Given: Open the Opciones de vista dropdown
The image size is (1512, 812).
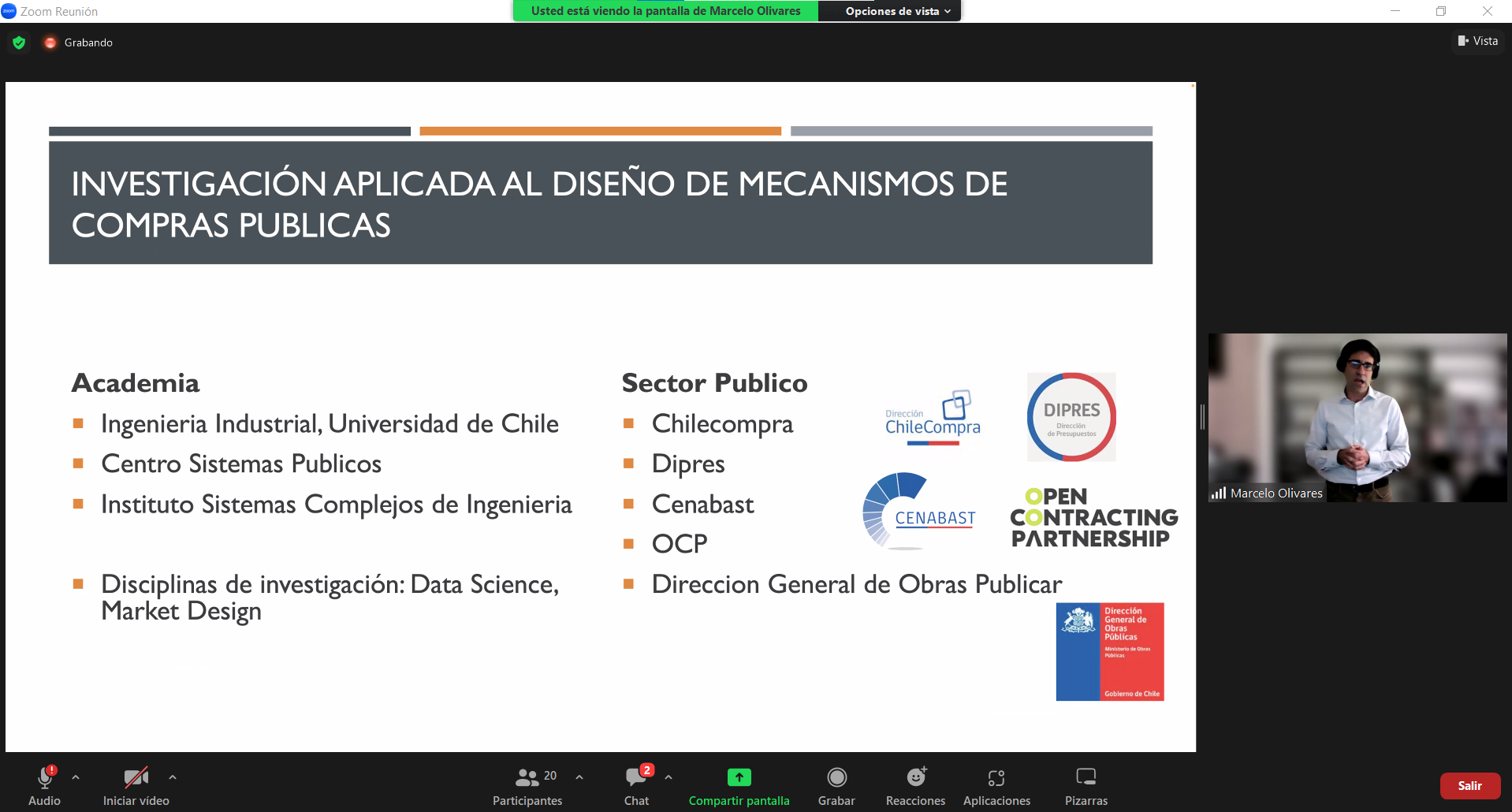Looking at the screenshot, I should 897,11.
